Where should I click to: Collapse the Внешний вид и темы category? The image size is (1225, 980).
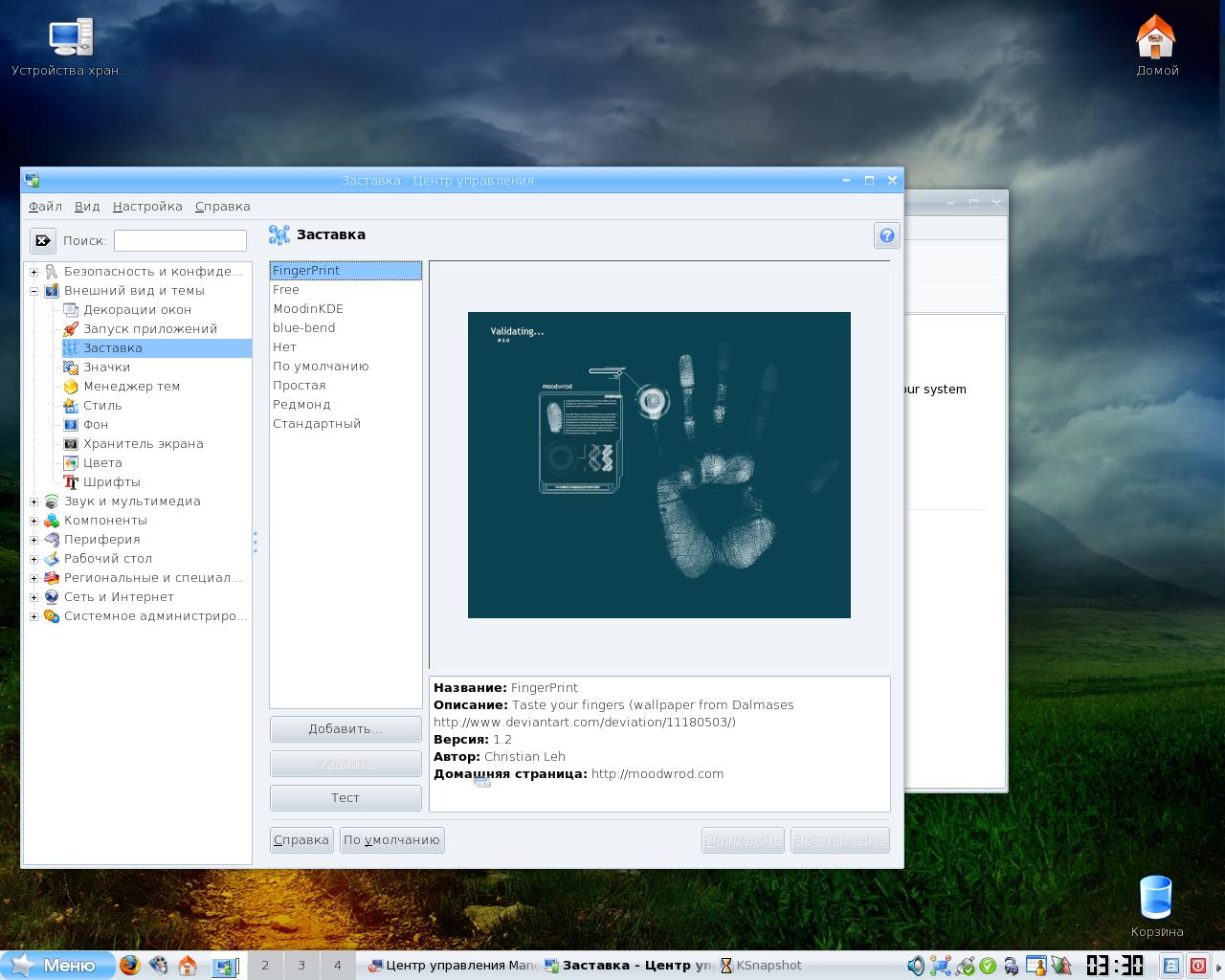point(33,291)
